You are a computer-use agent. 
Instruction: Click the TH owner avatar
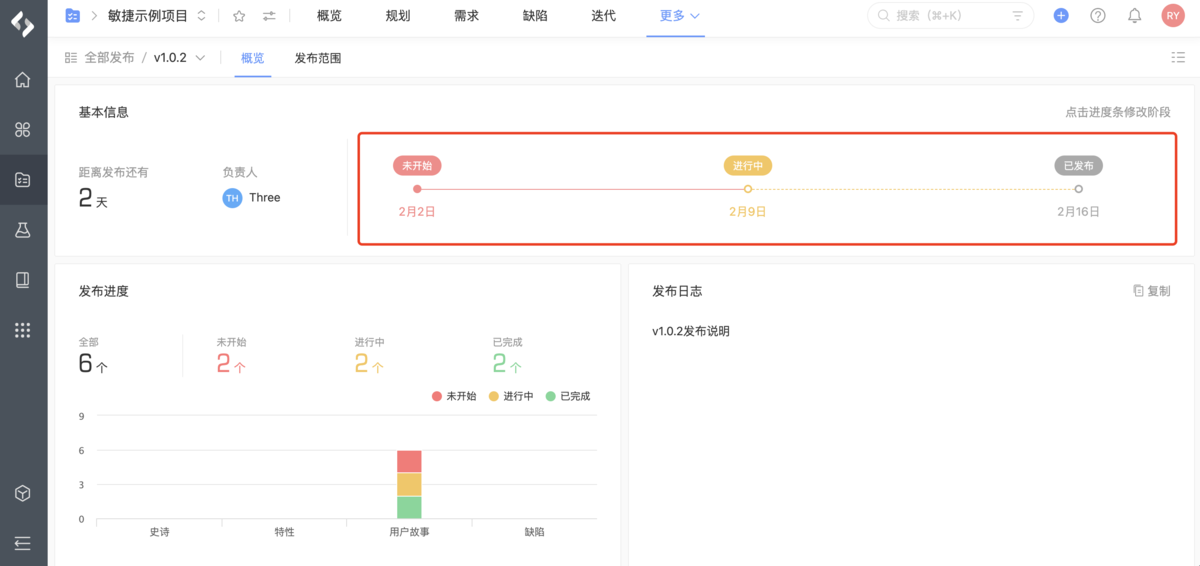coord(232,198)
